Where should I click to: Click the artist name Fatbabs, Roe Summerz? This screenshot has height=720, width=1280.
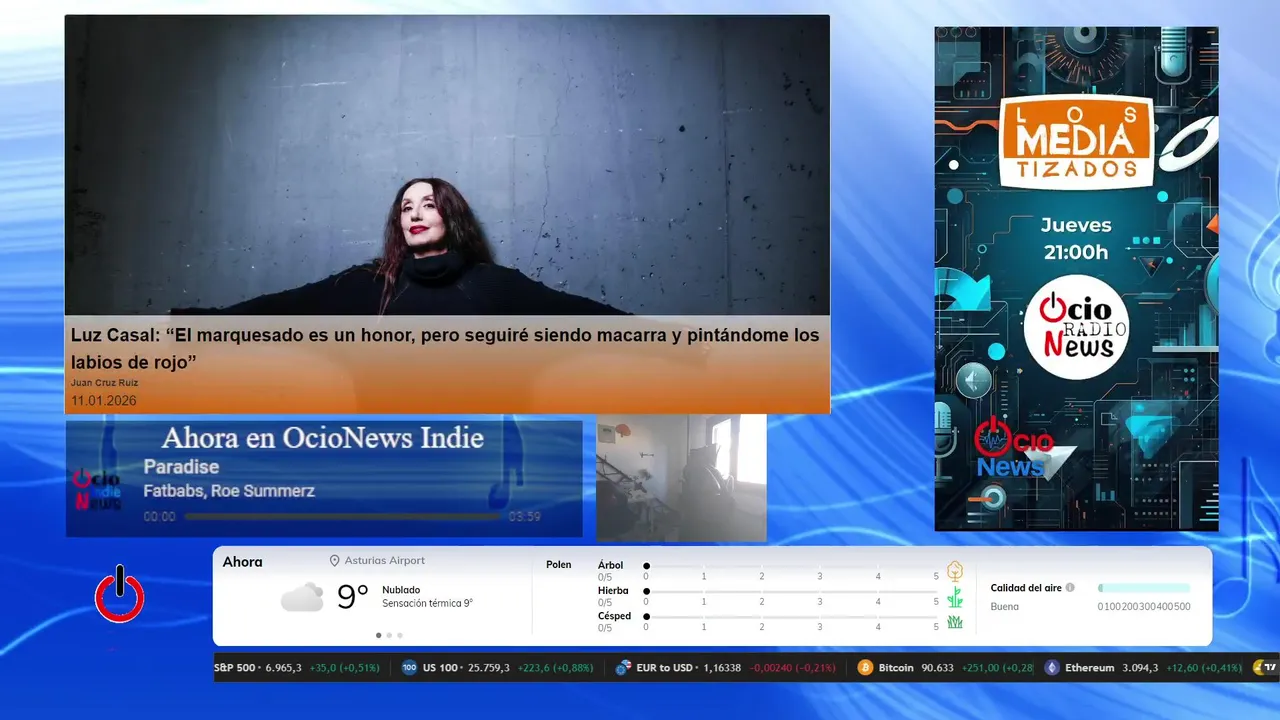point(229,491)
